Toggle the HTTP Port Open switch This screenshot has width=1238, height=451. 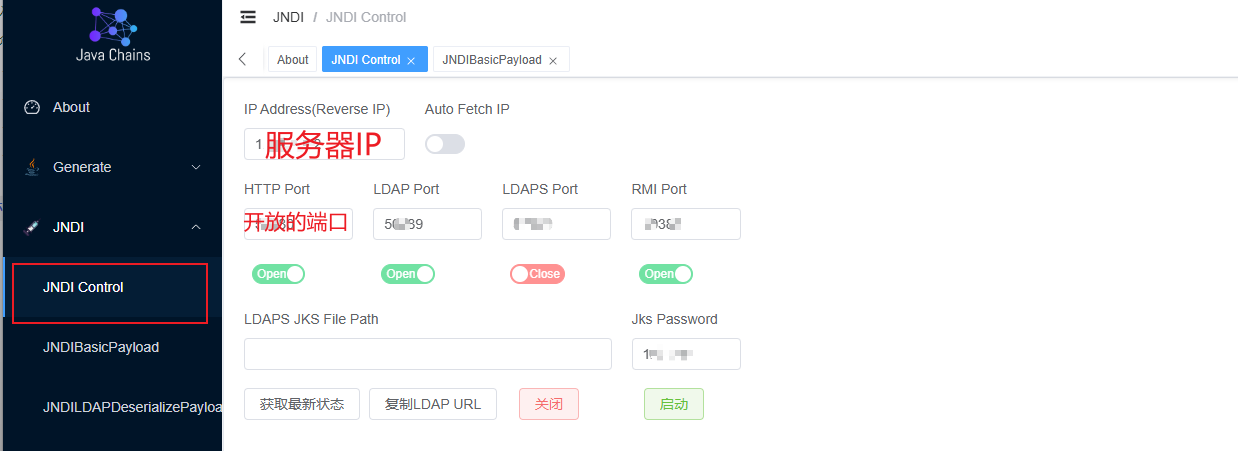tap(278, 274)
